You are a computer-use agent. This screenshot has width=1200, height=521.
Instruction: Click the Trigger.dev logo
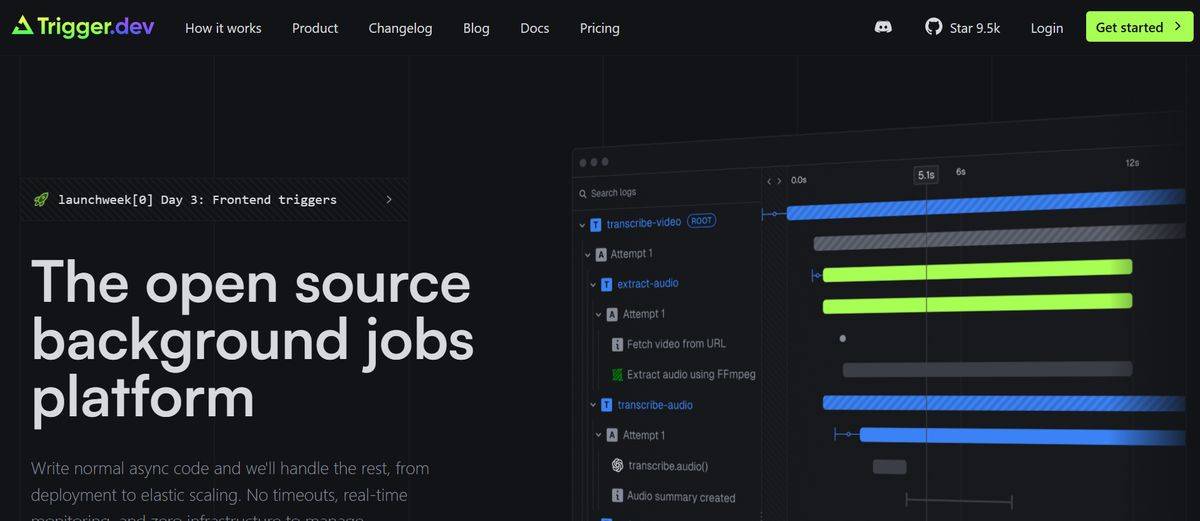83,27
